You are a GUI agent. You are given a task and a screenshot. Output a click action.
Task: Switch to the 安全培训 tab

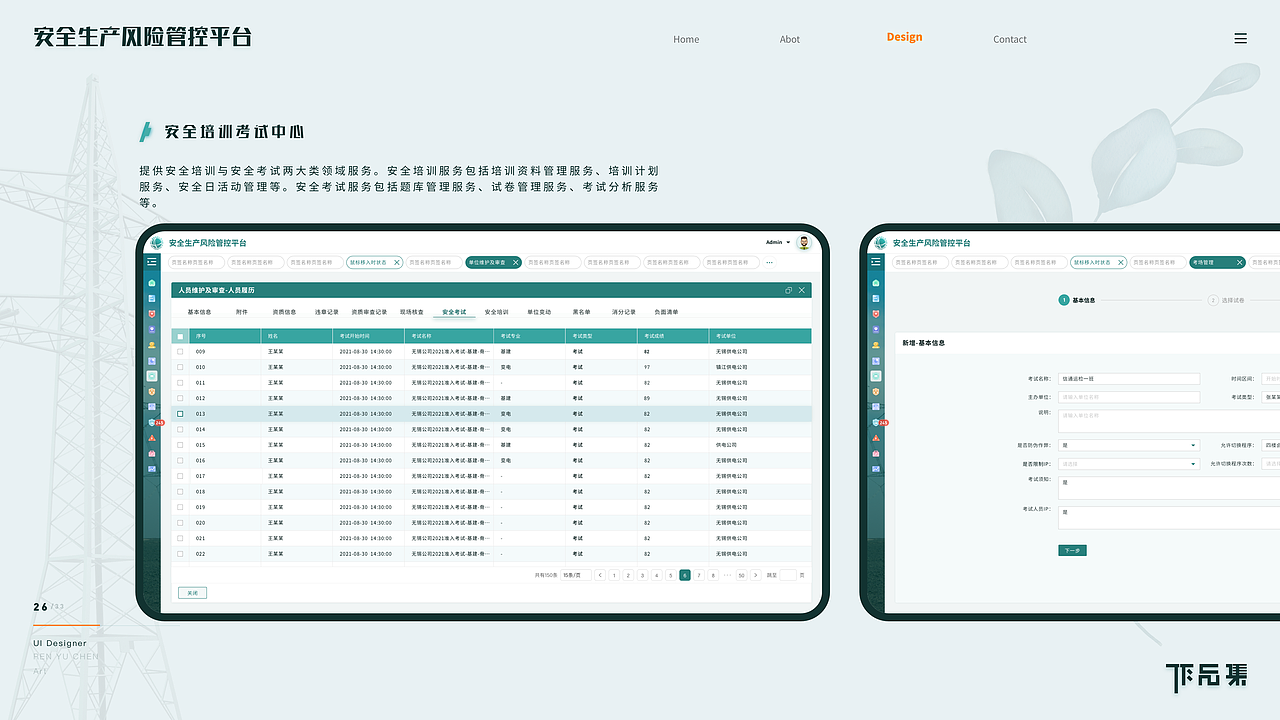click(498, 311)
